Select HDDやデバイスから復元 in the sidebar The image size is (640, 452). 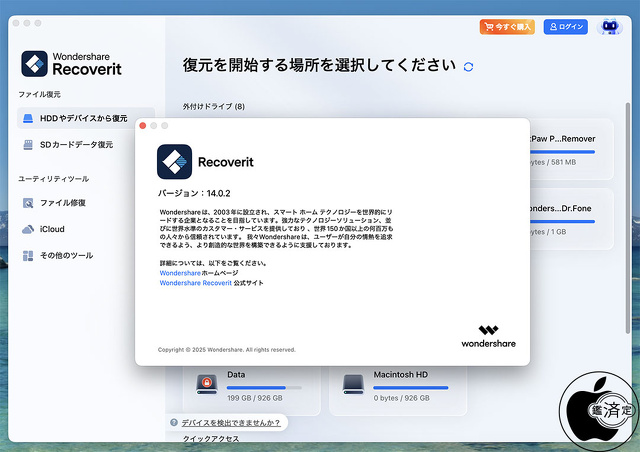click(85, 119)
